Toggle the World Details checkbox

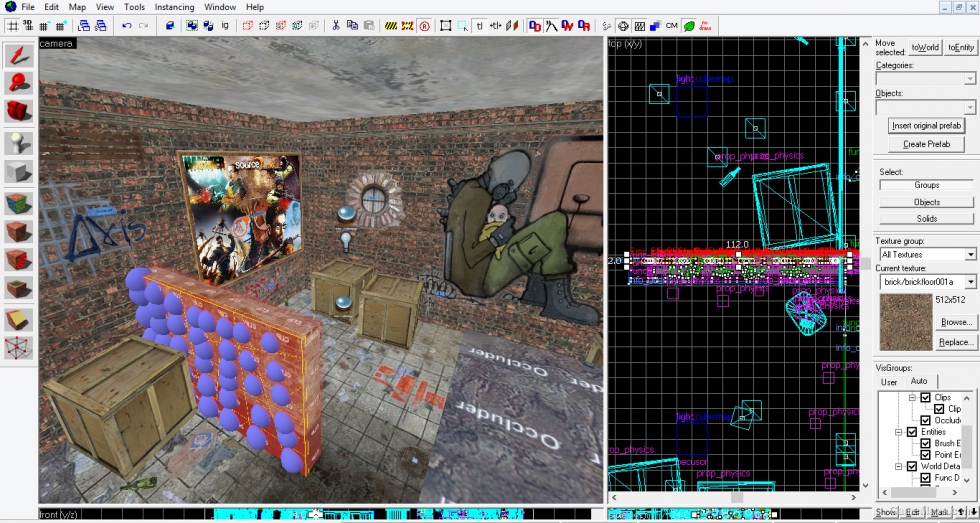pos(912,466)
